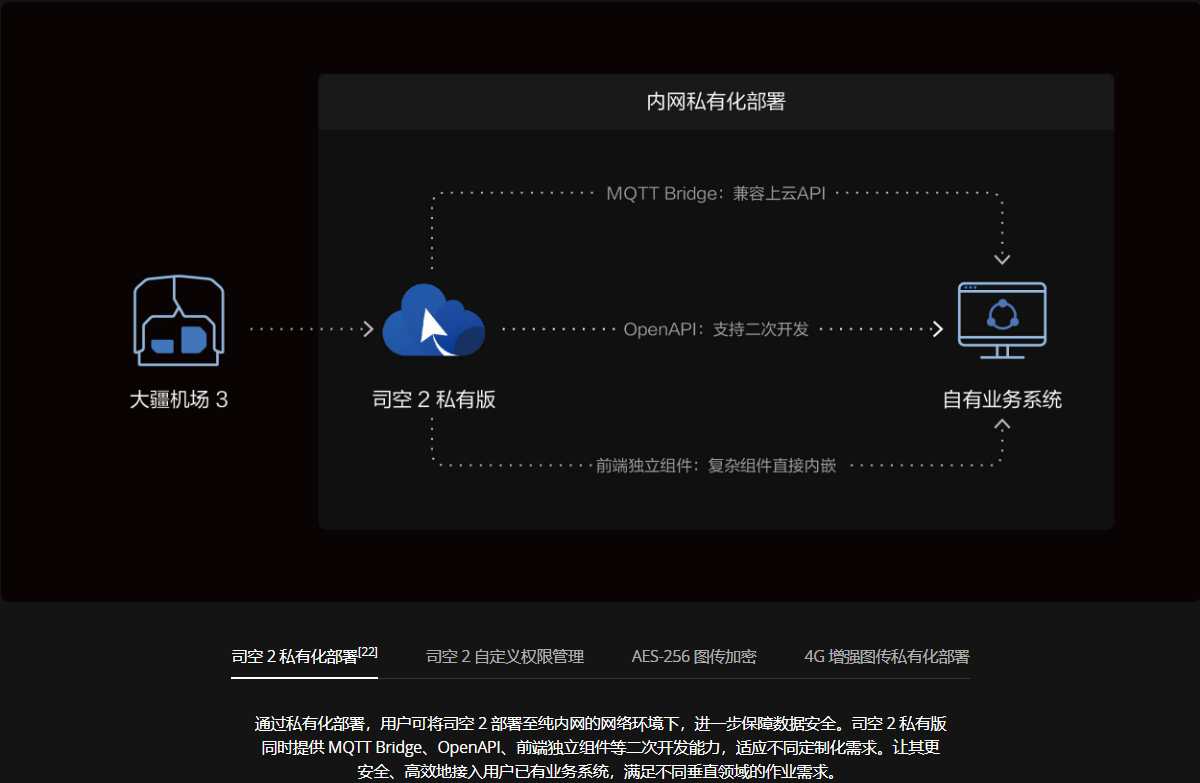The image size is (1200, 783).
Task: Click the up arrowhead below 自有业务系统
Action: (x=1002, y=425)
